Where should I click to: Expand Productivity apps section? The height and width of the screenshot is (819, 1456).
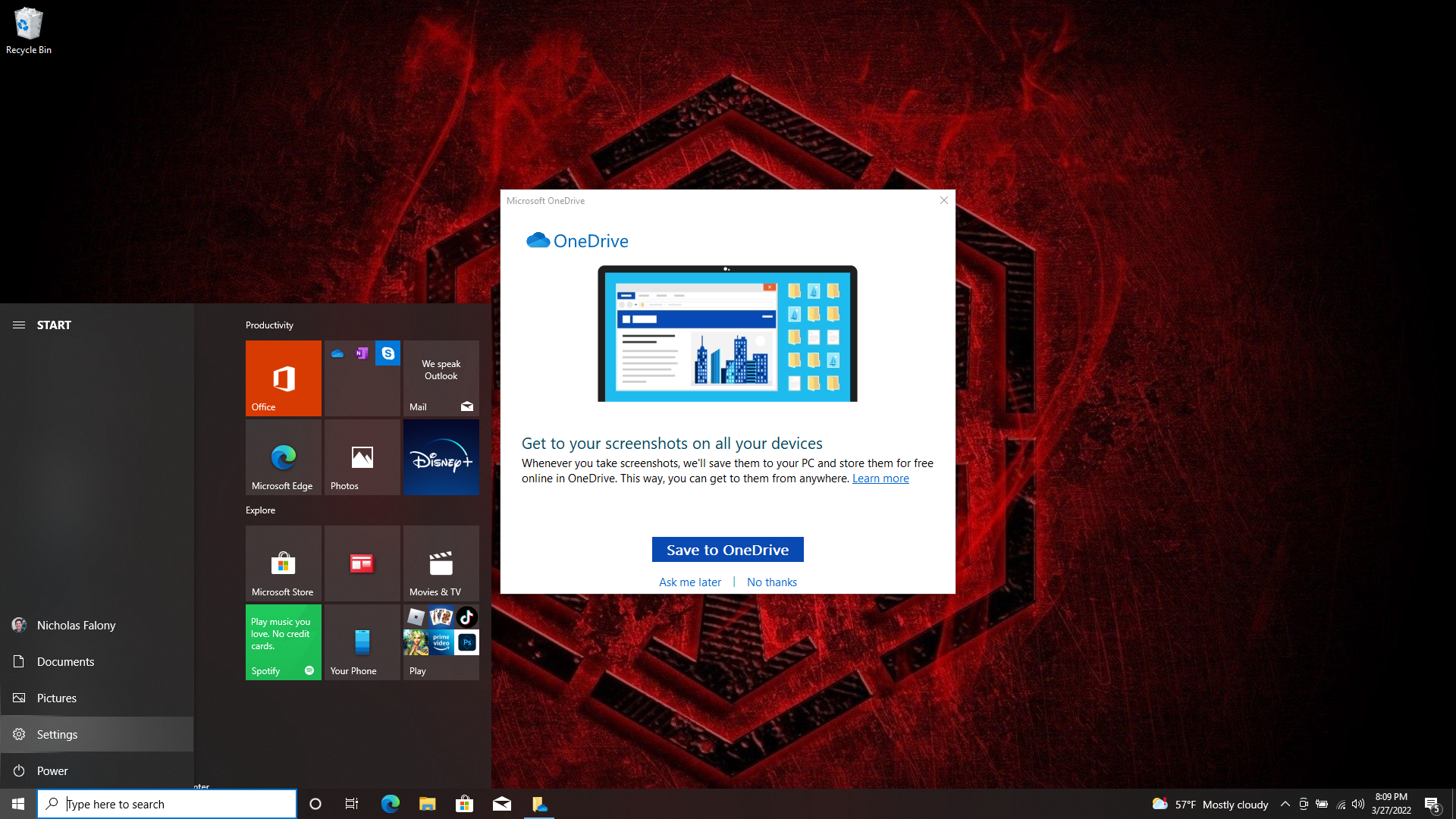[269, 324]
